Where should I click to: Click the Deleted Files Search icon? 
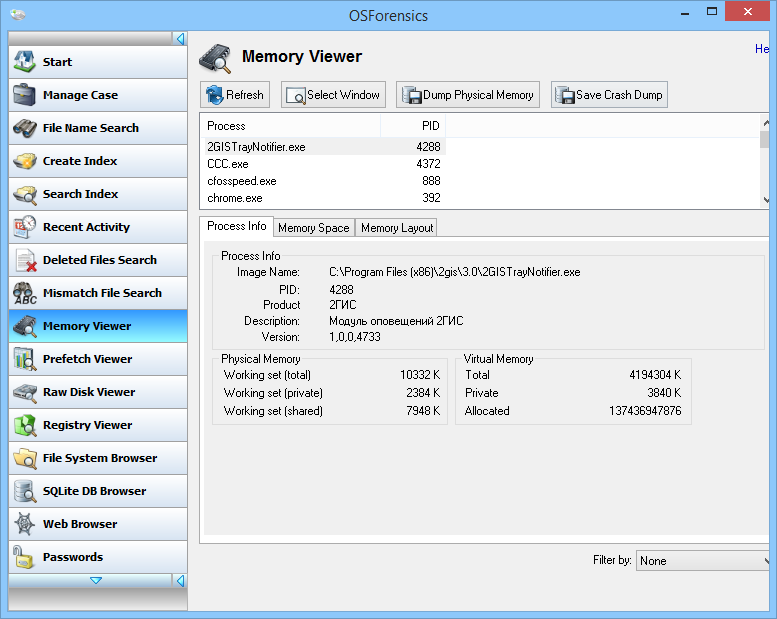click(x=25, y=260)
